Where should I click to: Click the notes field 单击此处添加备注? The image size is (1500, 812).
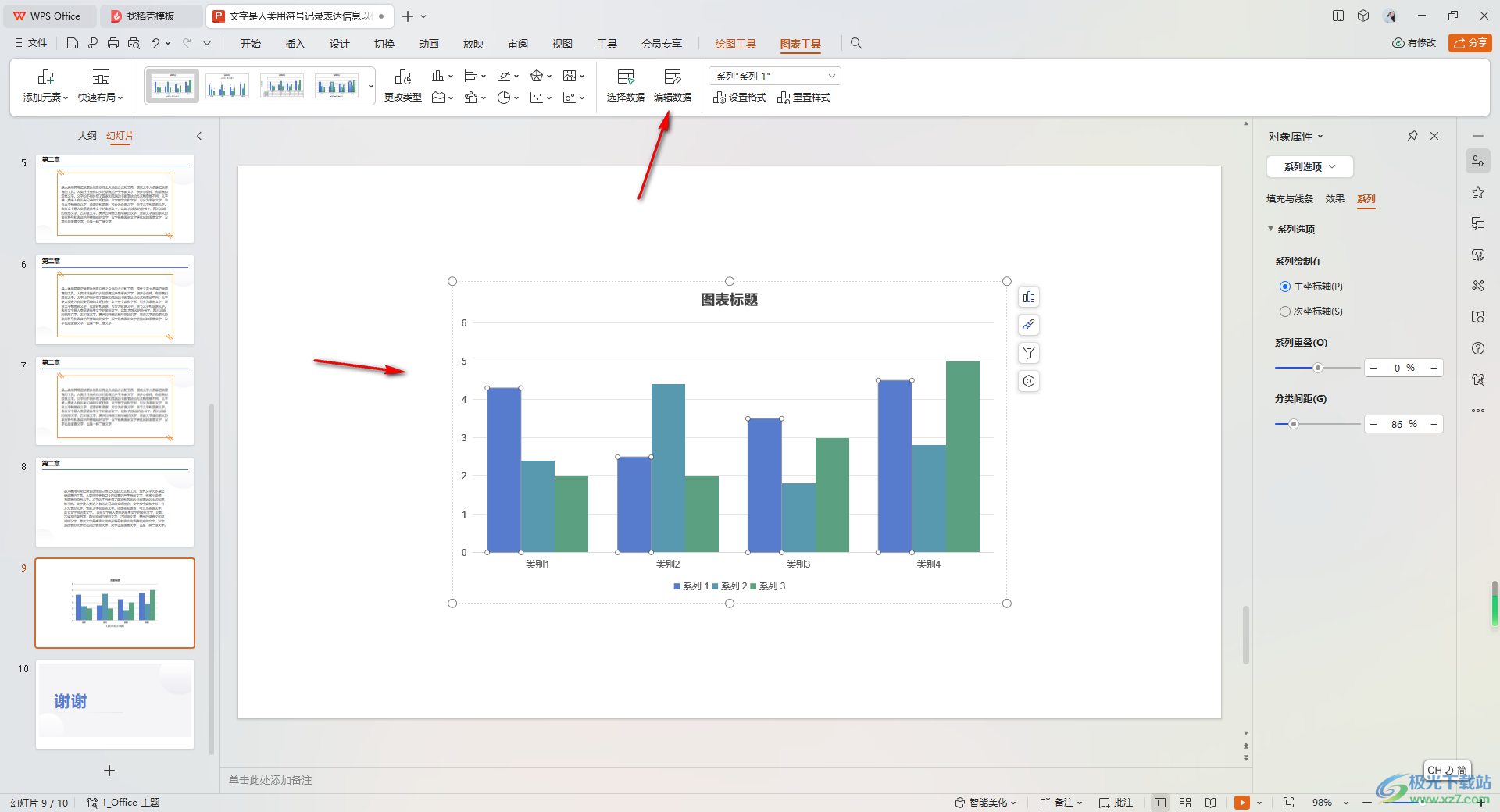(x=270, y=780)
